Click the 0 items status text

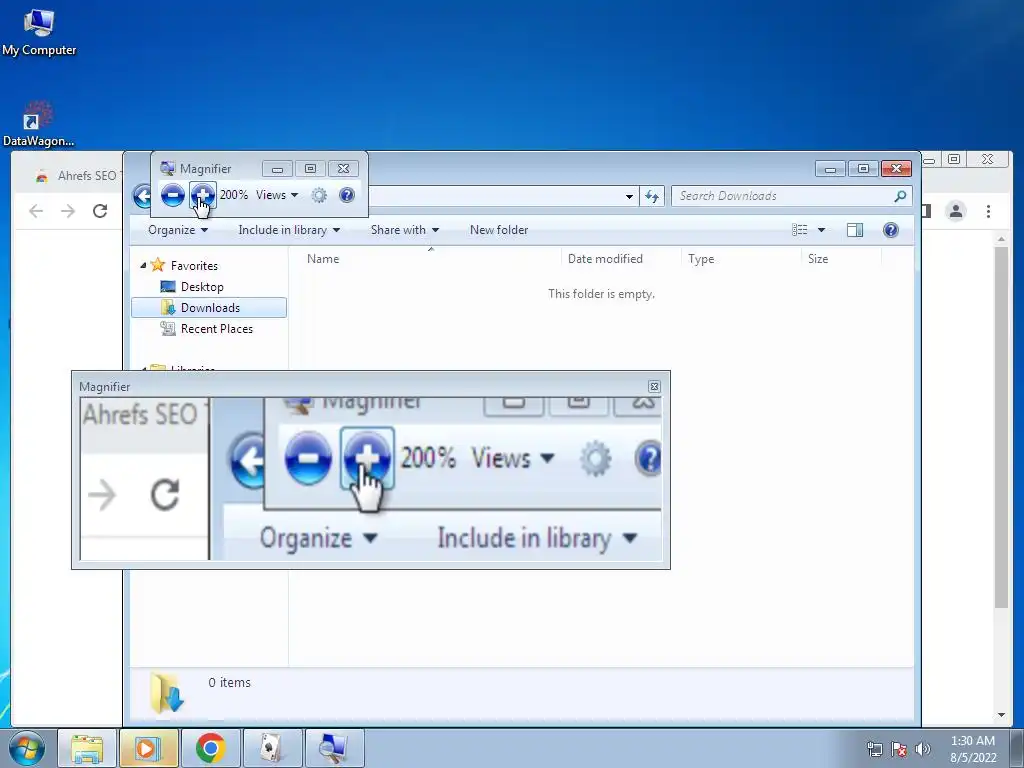[x=229, y=682]
